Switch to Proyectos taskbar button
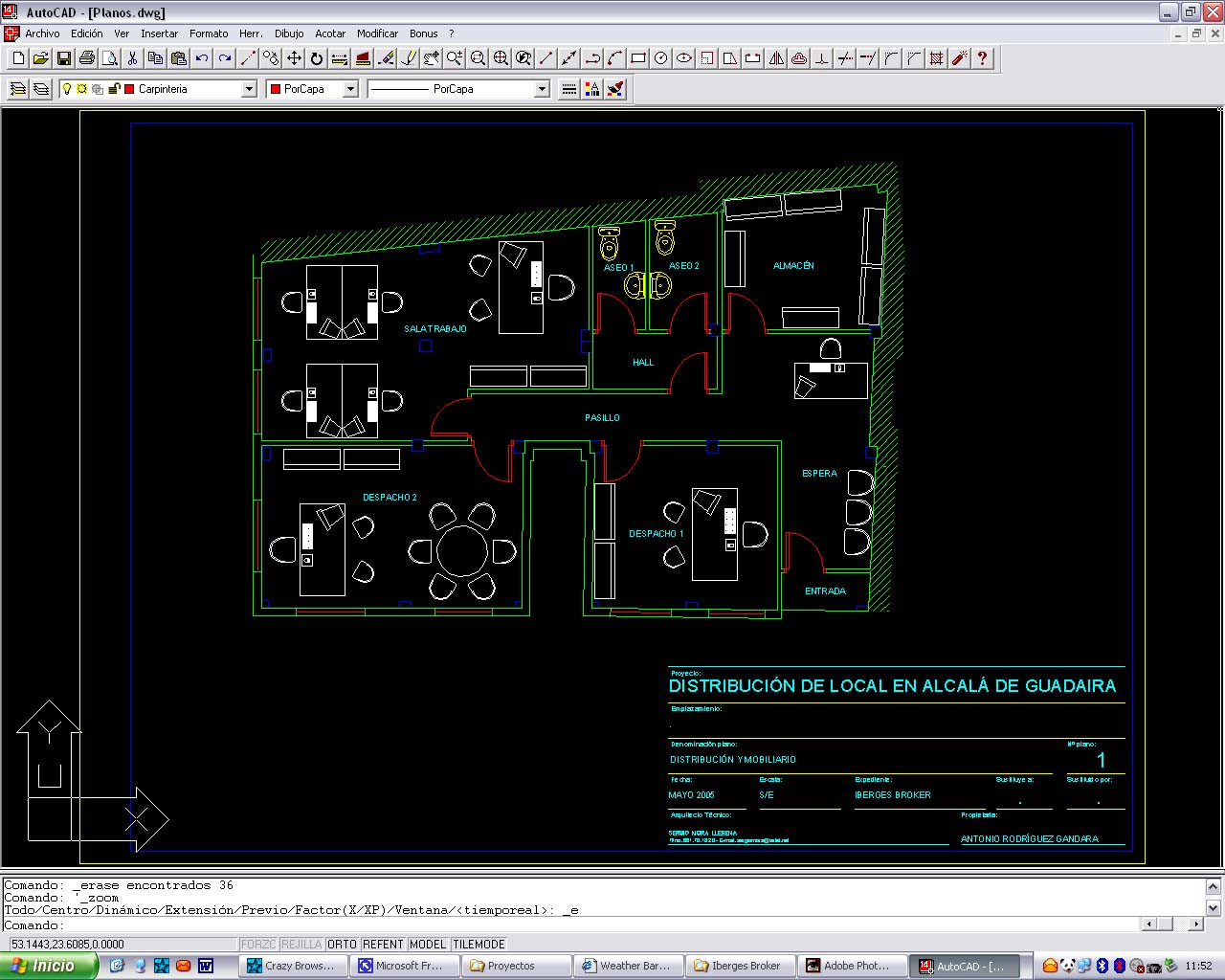The width and height of the screenshot is (1225, 980). point(511,966)
